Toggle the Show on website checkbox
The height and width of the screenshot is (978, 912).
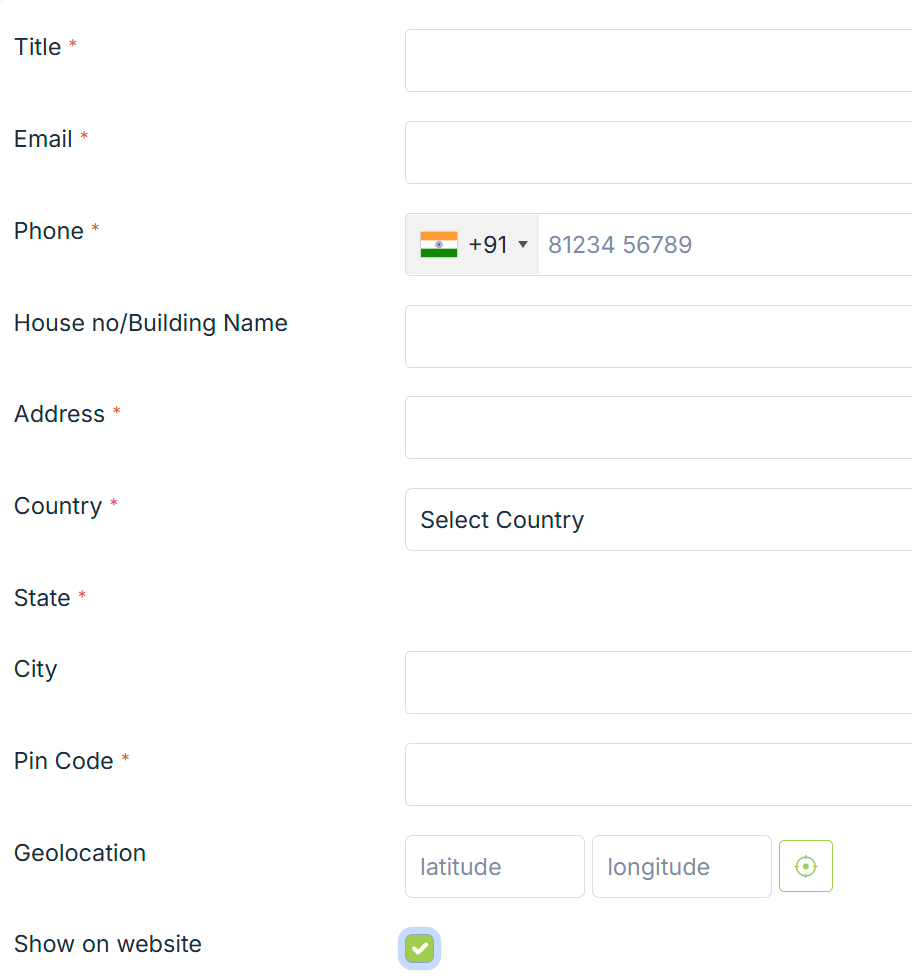pyautogui.click(x=419, y=948)
